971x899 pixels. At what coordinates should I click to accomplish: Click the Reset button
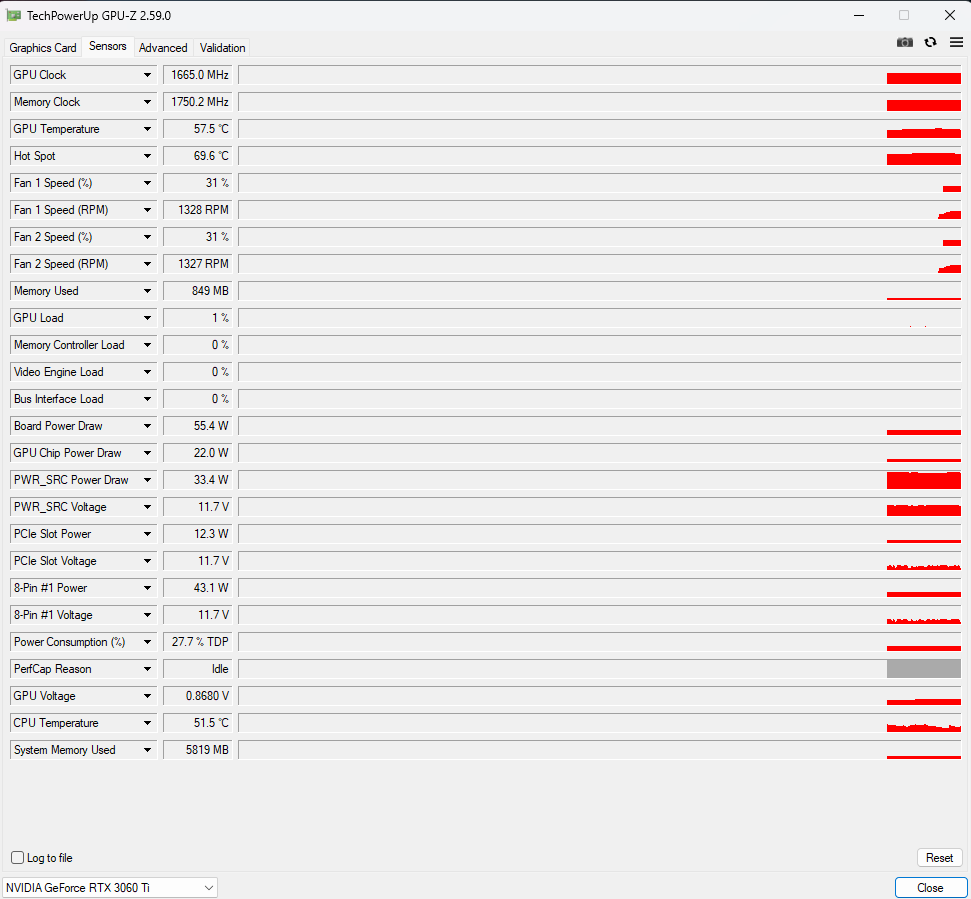pos(939,858)
